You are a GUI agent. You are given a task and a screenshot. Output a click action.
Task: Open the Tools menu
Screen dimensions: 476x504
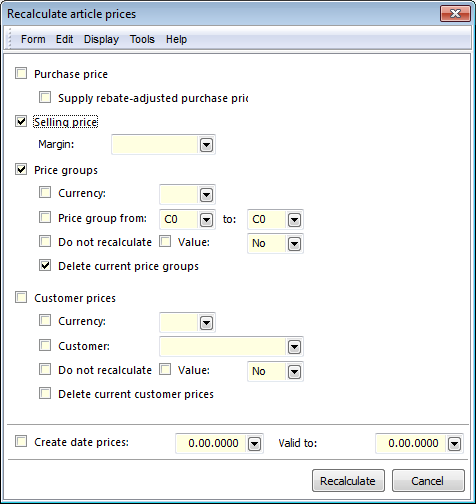pyautogui.click(x=142, y=39)
